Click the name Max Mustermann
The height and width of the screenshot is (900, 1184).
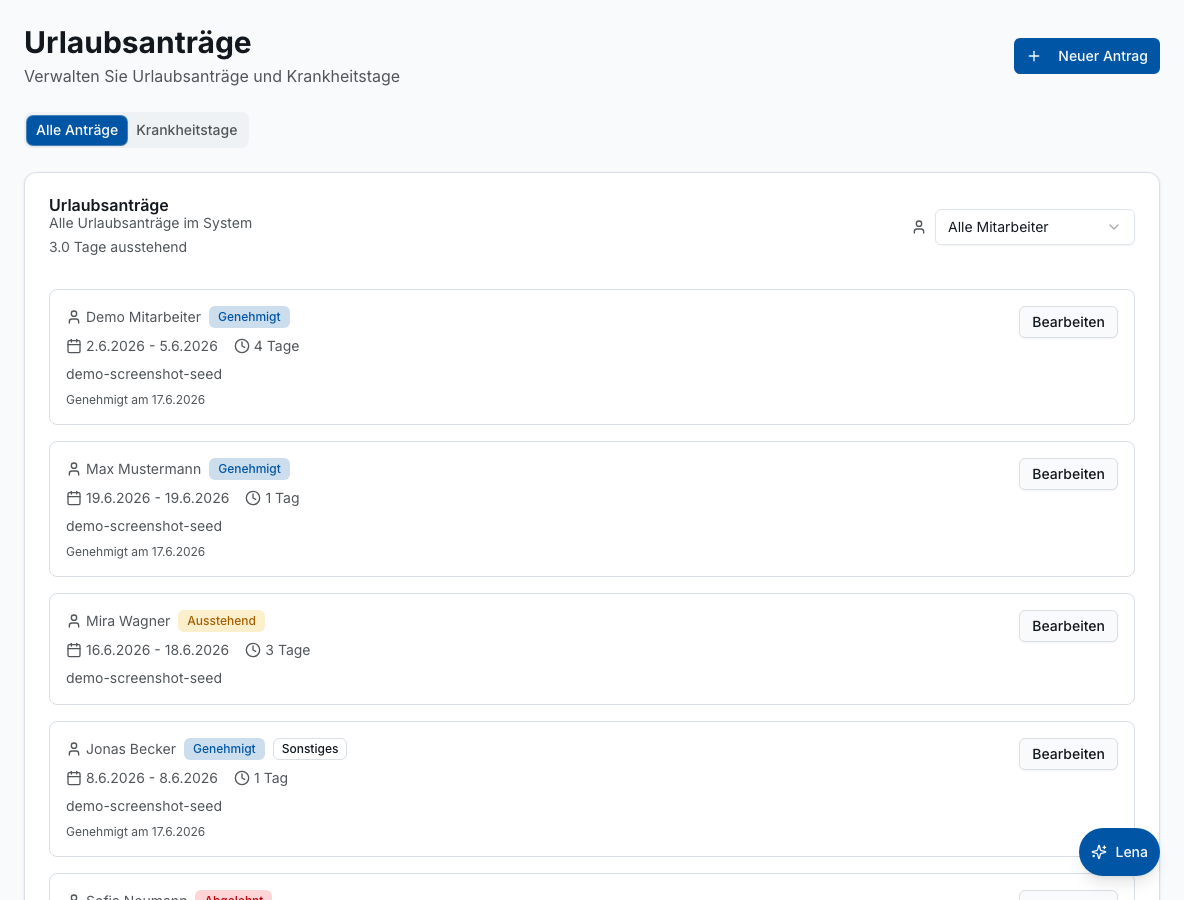(143, 469)
